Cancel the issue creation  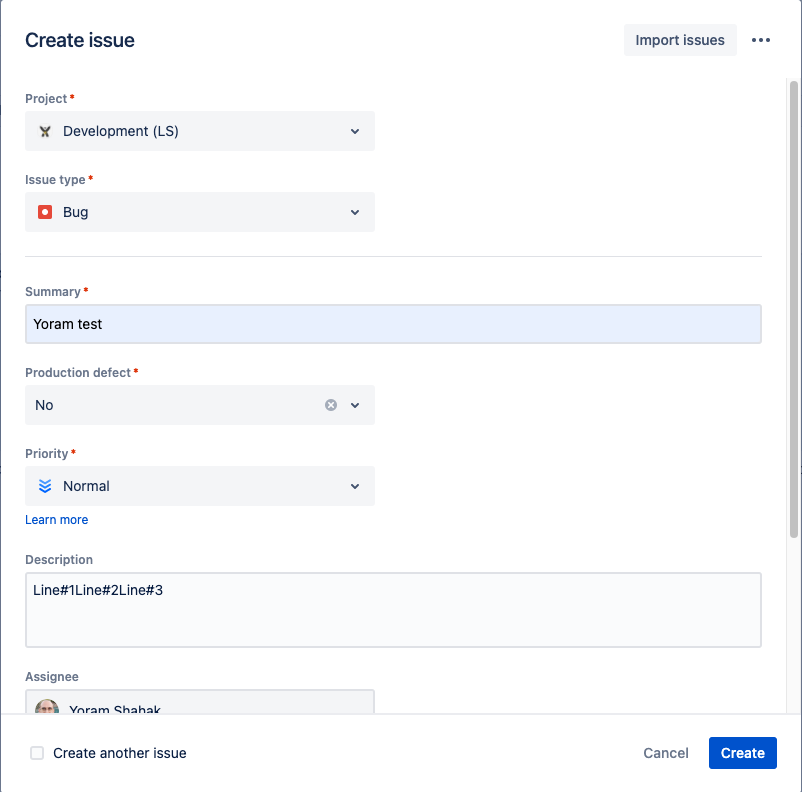666,753
